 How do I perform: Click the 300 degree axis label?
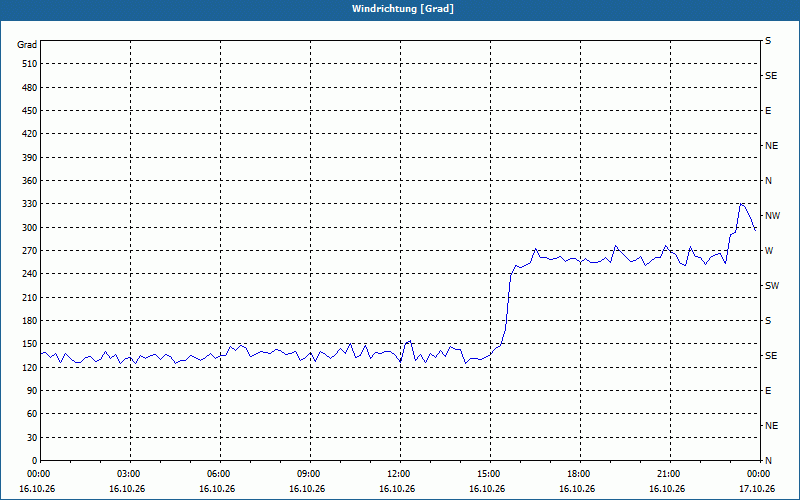coord(30,228)
